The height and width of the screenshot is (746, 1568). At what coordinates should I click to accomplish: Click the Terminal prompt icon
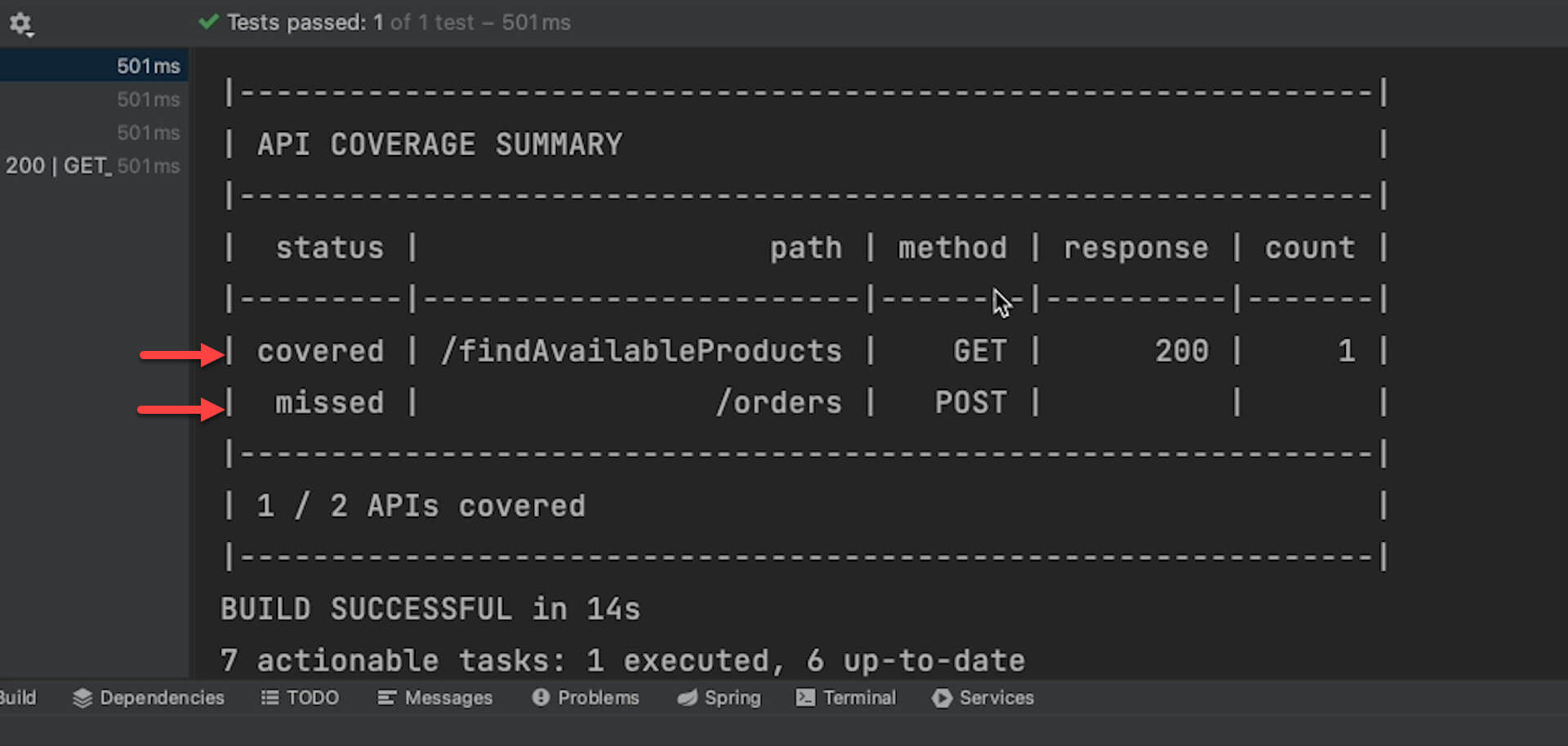805,698
